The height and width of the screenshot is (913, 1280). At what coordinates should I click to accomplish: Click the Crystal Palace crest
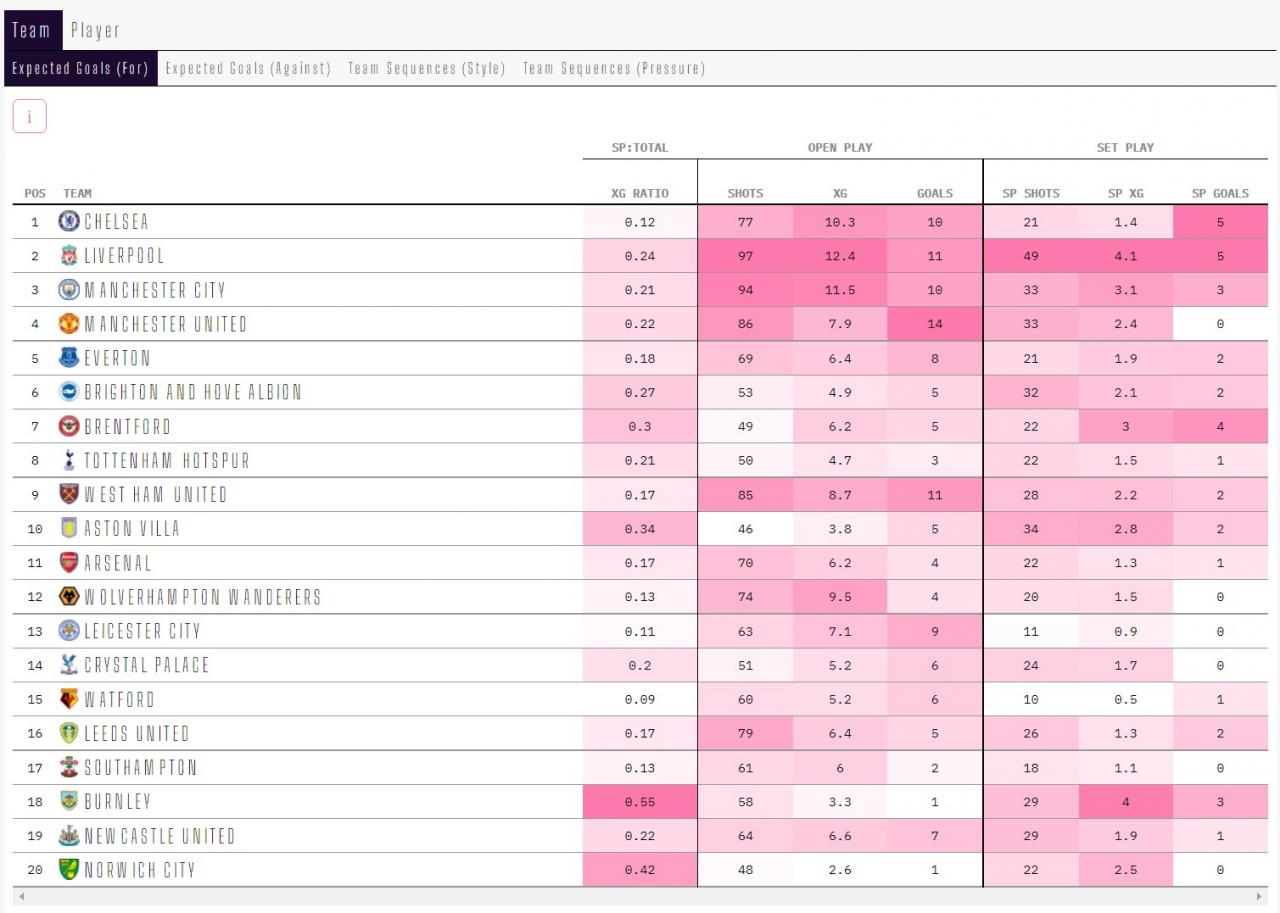(x=68, y=665)
